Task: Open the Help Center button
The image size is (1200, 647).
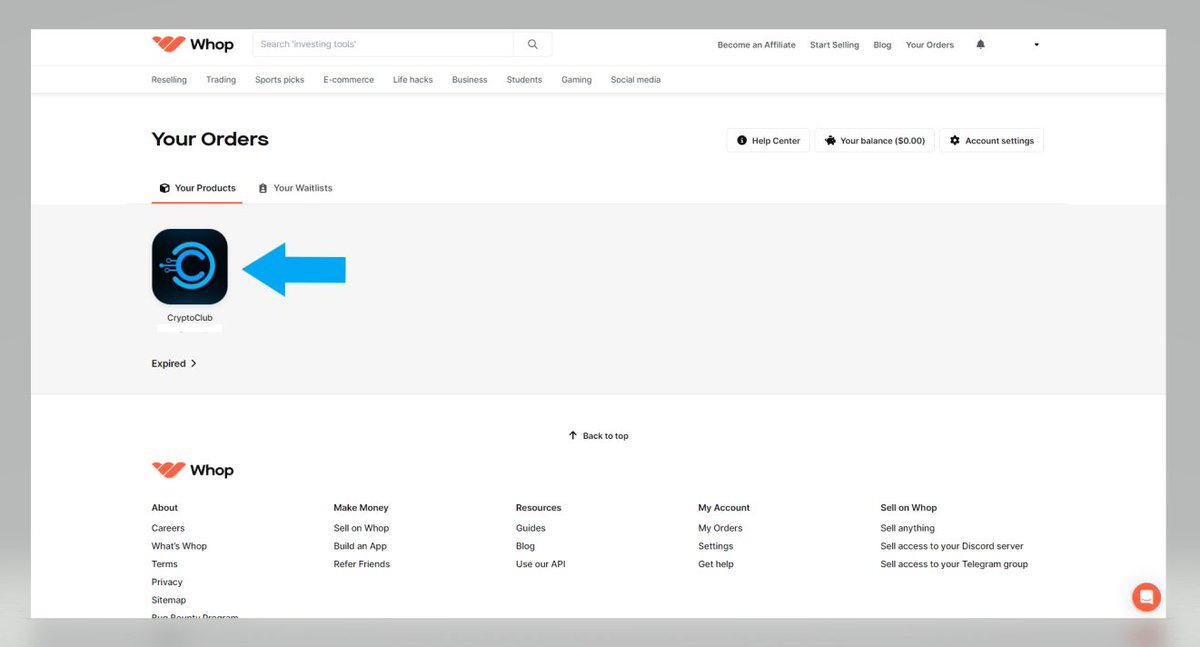Action: [768, 141]
